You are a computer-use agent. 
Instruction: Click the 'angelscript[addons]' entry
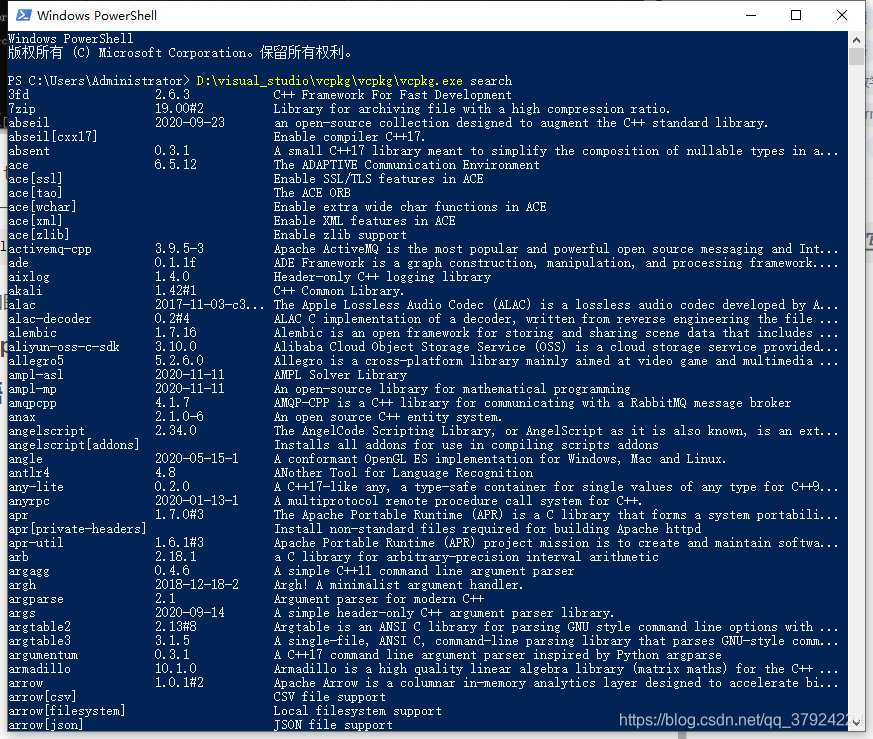(73, 445)
